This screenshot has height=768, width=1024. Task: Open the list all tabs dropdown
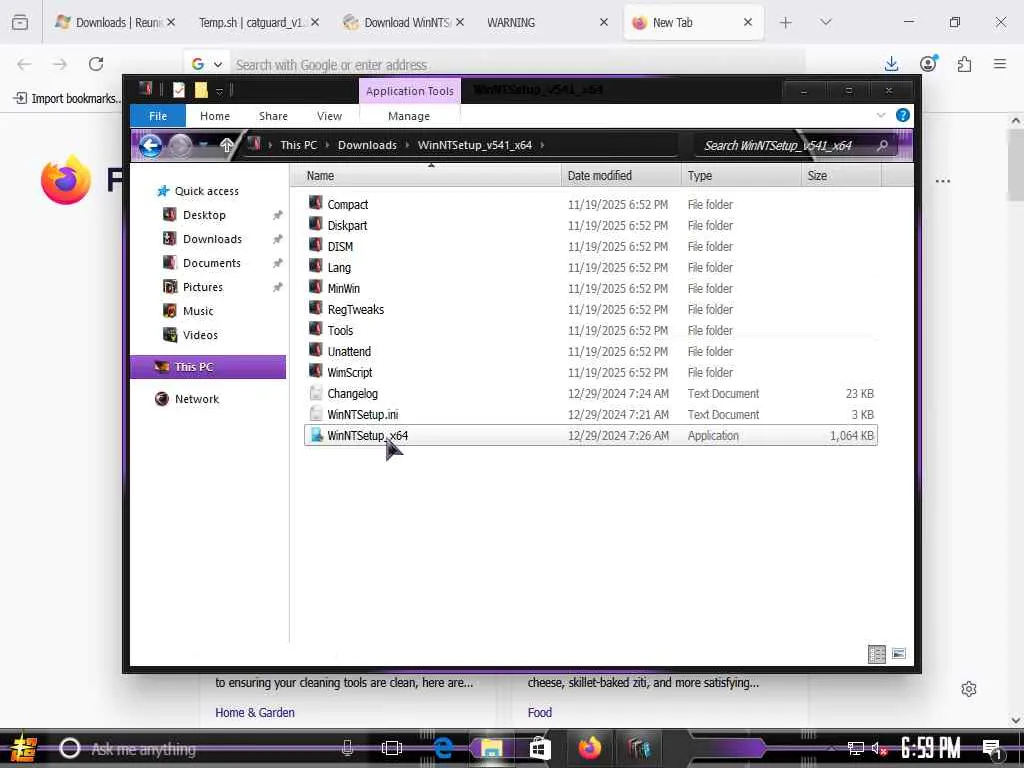[825, 23]
